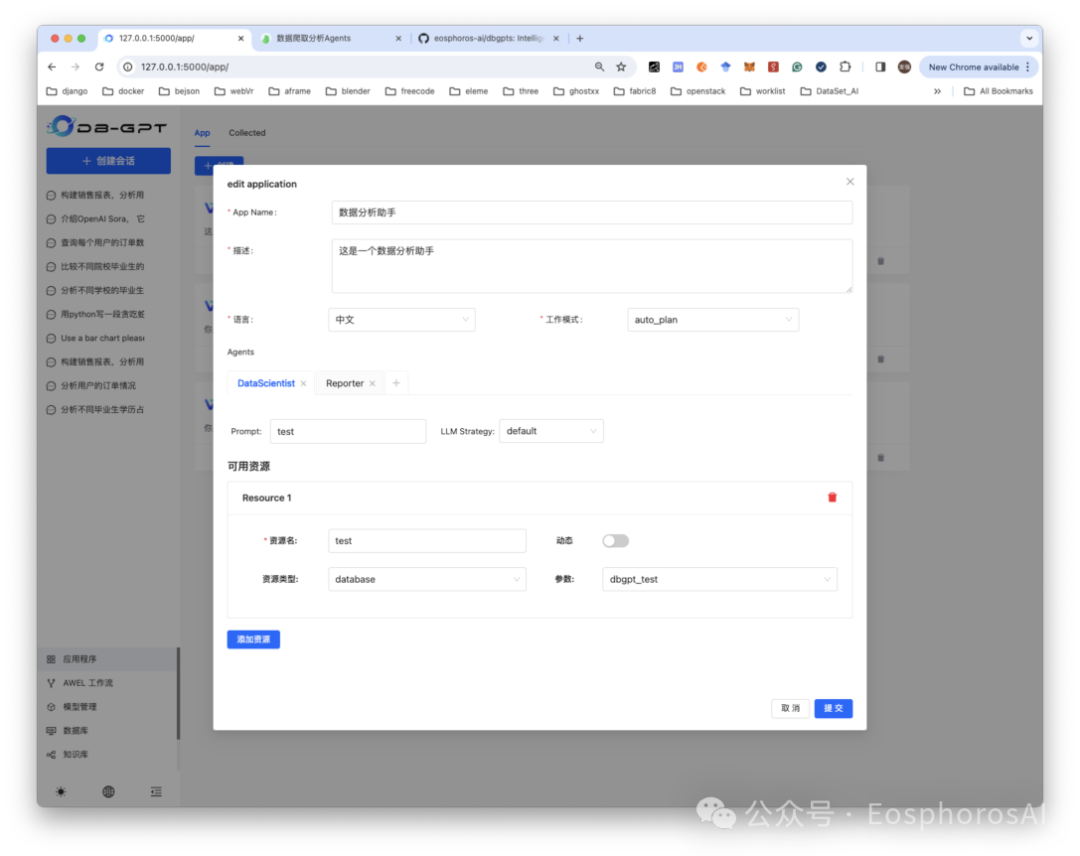Open the 语言 dropdown showing 中文
Viewport: 1080px width, 856px height.
pos(401,319)
